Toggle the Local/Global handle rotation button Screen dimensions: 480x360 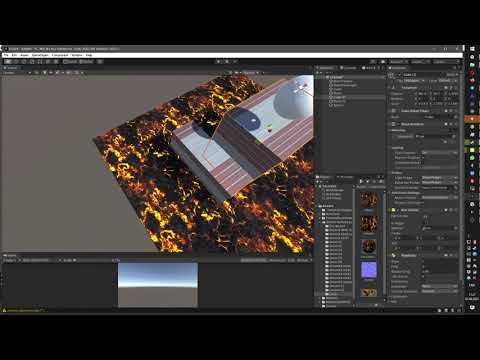point(86,62)
